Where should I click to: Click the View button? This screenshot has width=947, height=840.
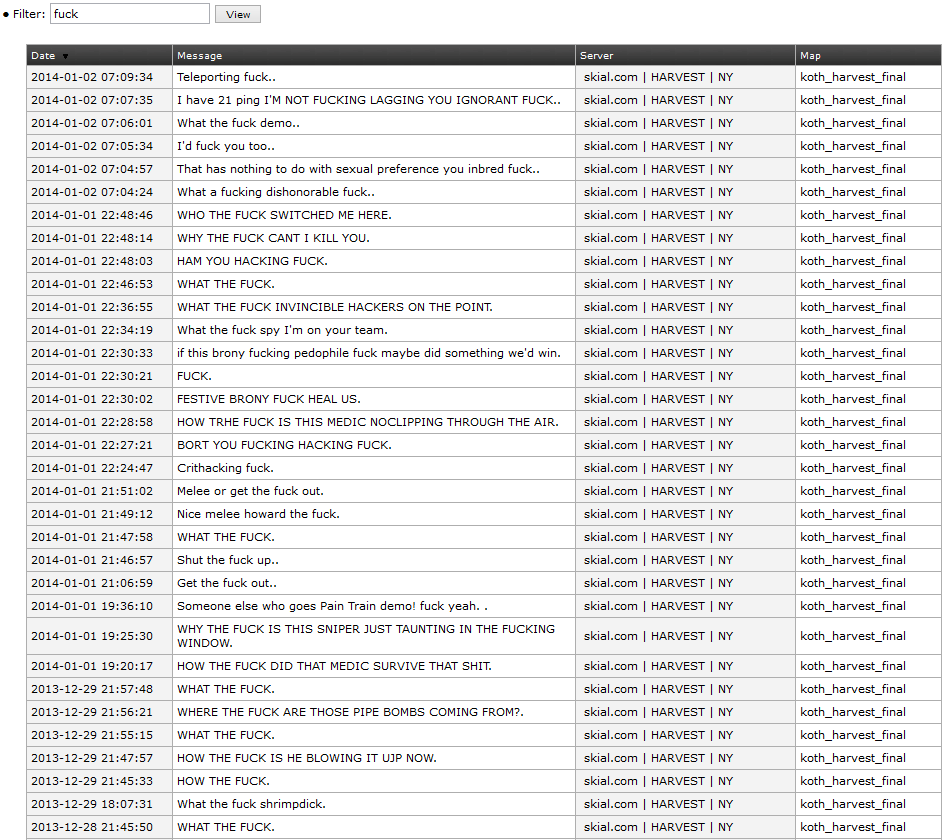238,14
